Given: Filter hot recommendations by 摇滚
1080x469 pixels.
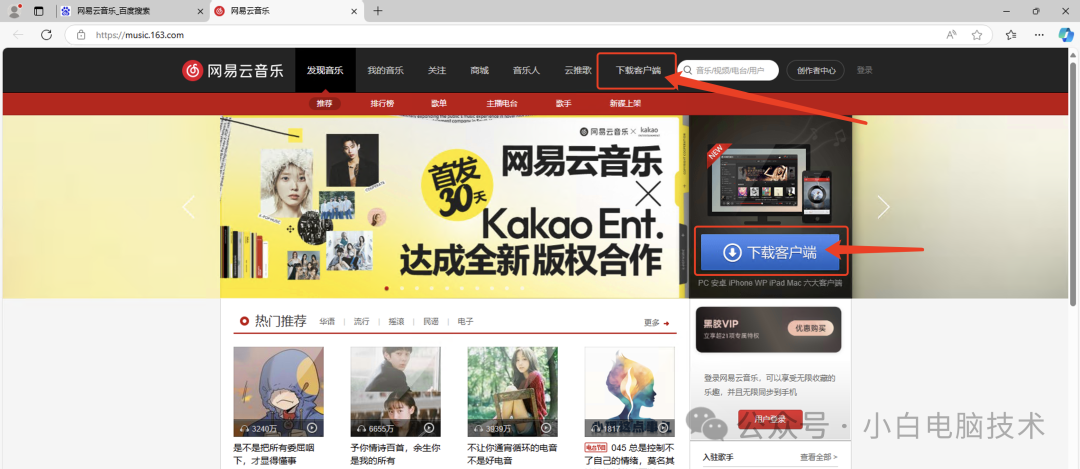Looking at the screenshot, I should pos(396,322).
